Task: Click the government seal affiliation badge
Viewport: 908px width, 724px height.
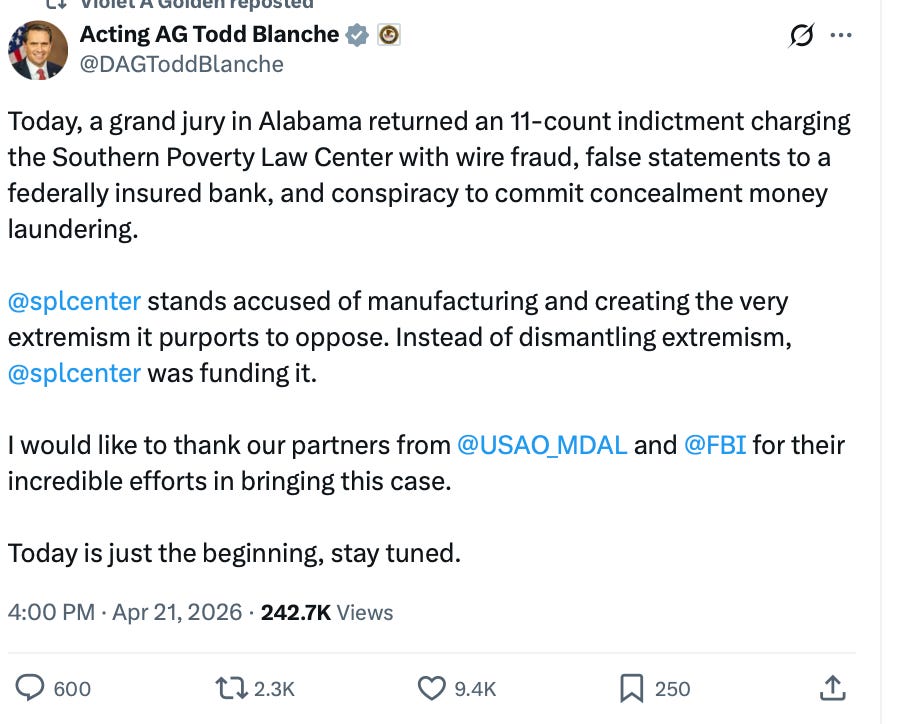Action: [388, 35]
